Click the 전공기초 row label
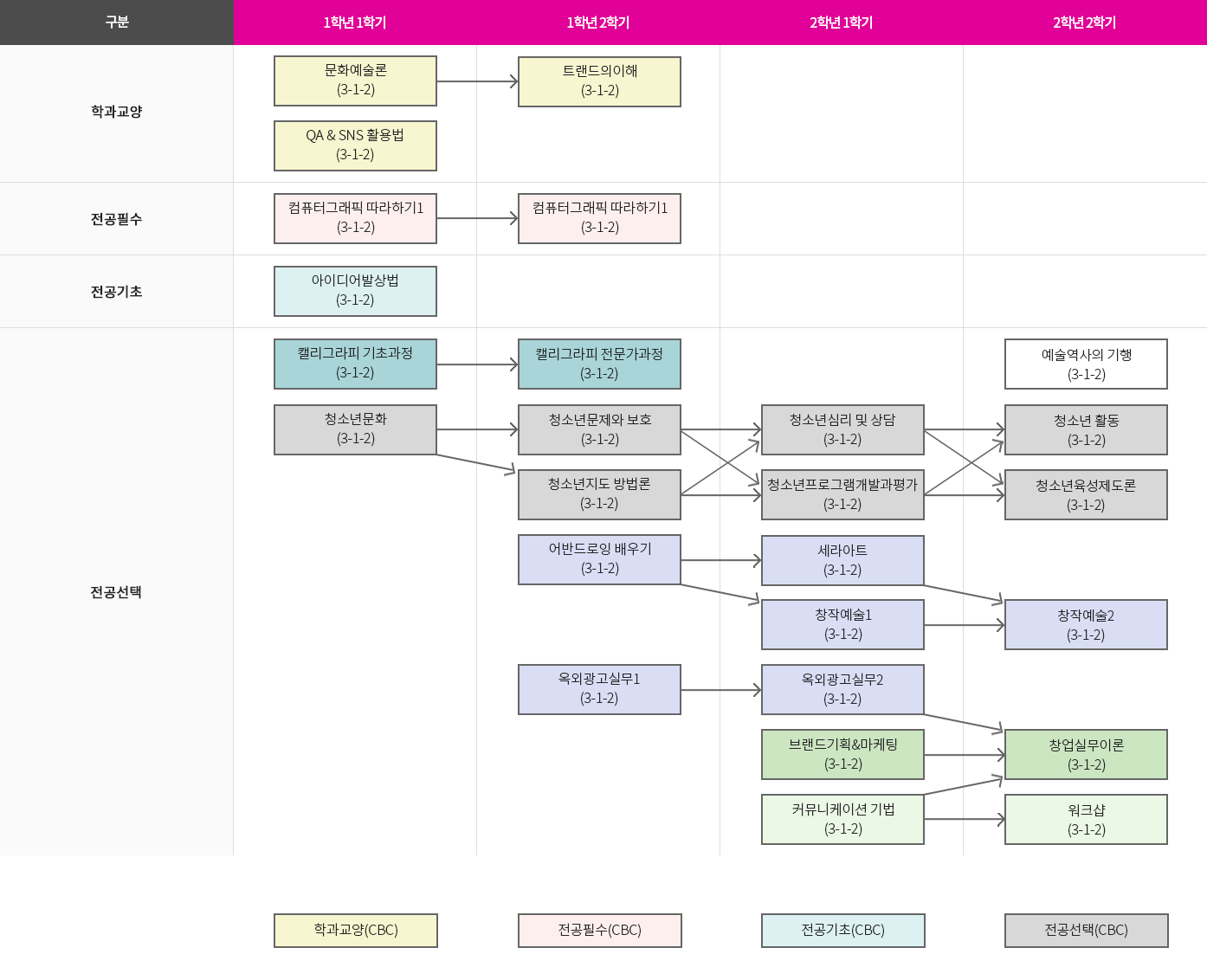Image resolution: width=1207 pixels, height=980 pixels. click(117, 292)
